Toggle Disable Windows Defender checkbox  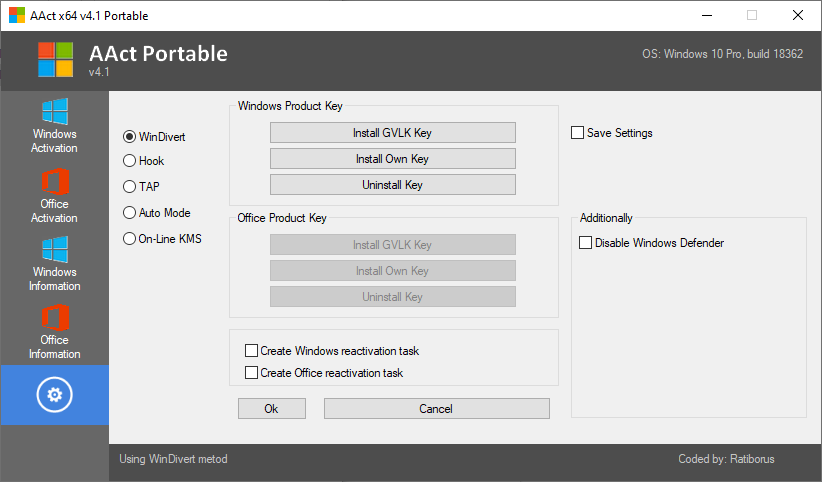pyautogui.click(x=586, y=243)
